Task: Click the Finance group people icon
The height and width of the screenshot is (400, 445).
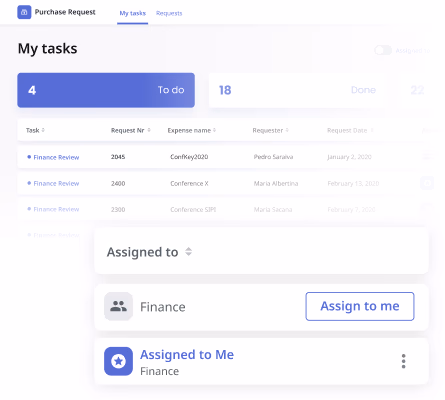Action: (x=118, y=306)
